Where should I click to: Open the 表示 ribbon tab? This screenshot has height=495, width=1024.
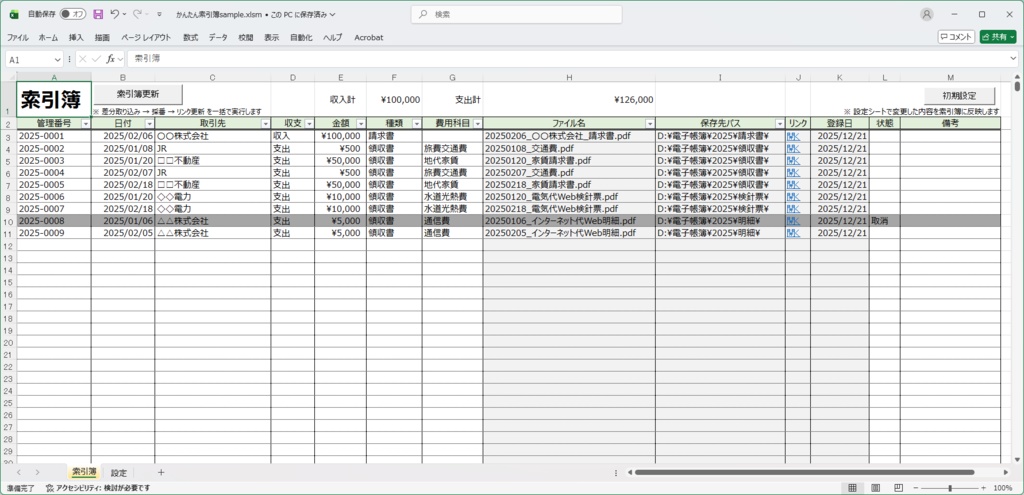click(272, 38)
